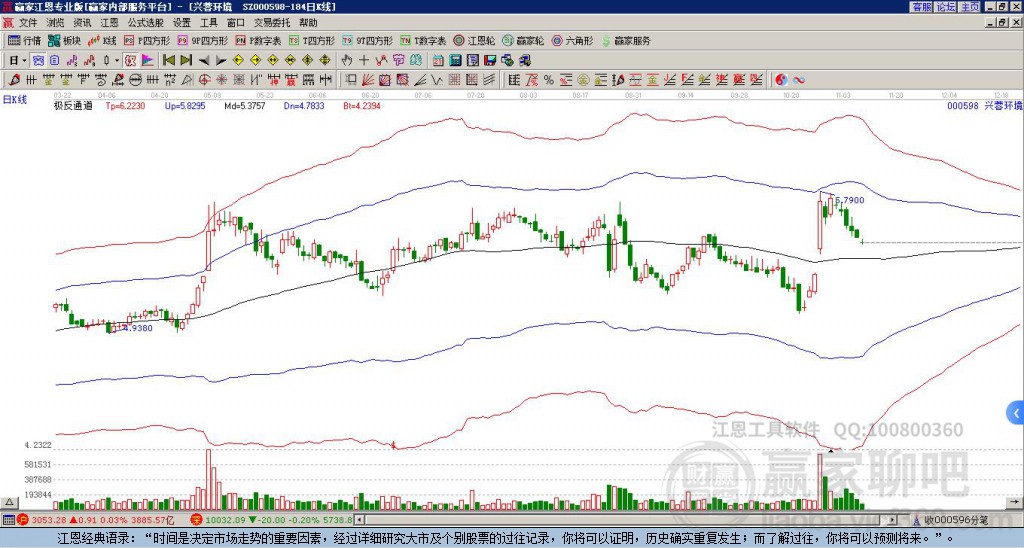Image resolution: width=1024 pixels, height=548 pixels.
Task: Click the colored flag icon in toolbar
Action: (x=148, y=60)
